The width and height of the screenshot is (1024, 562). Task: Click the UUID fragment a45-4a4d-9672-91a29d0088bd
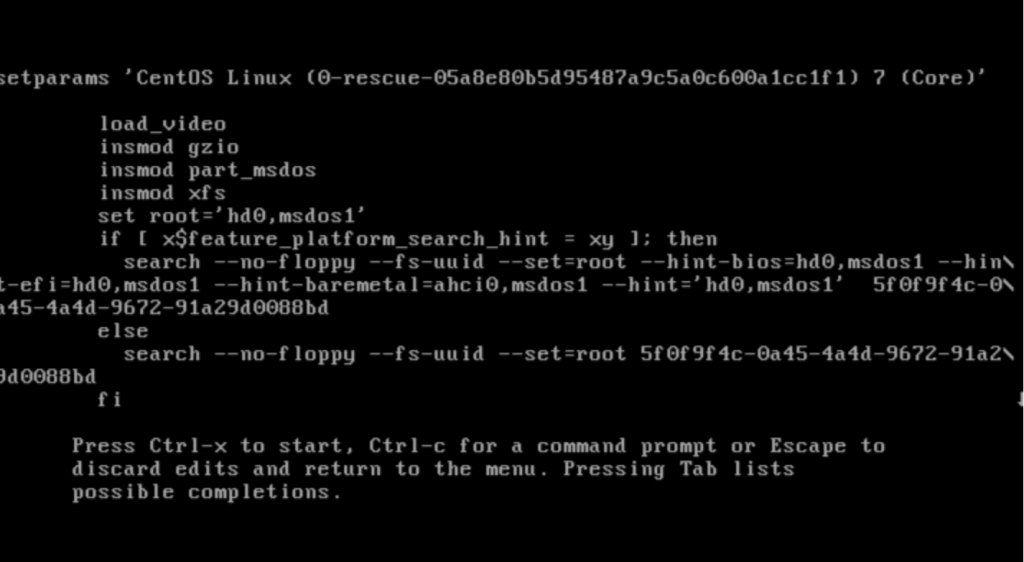coord(164,308)
